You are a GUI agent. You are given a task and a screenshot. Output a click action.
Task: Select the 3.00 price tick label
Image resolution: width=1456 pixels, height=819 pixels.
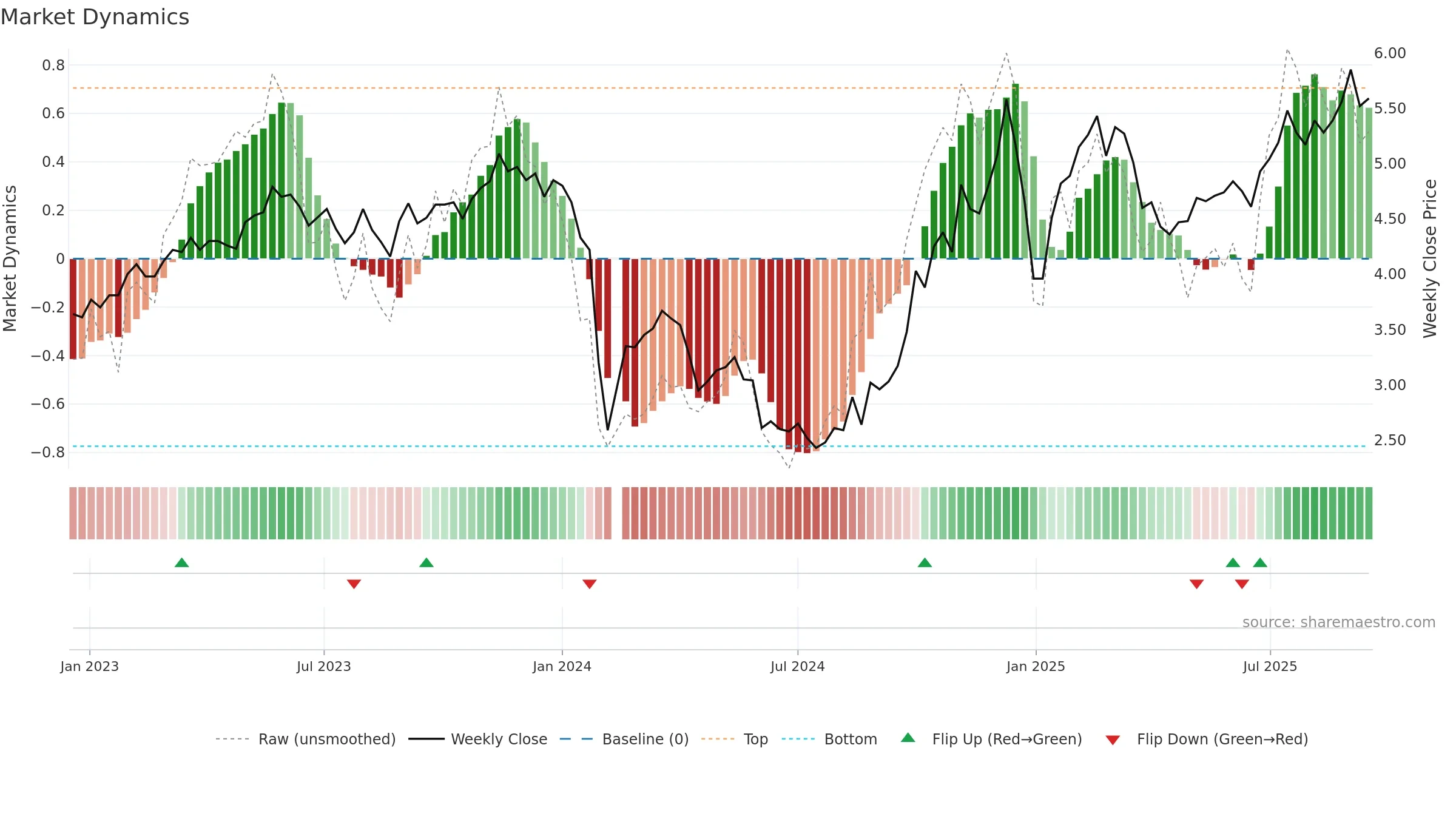[x=1390, y=385]
